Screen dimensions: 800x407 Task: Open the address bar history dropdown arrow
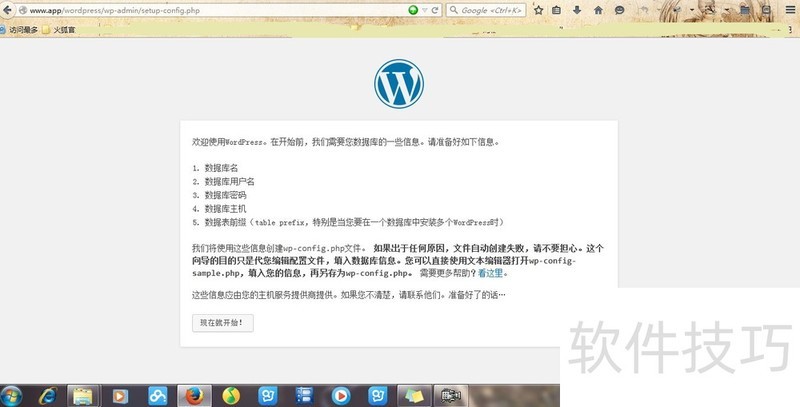pos(424,10)
